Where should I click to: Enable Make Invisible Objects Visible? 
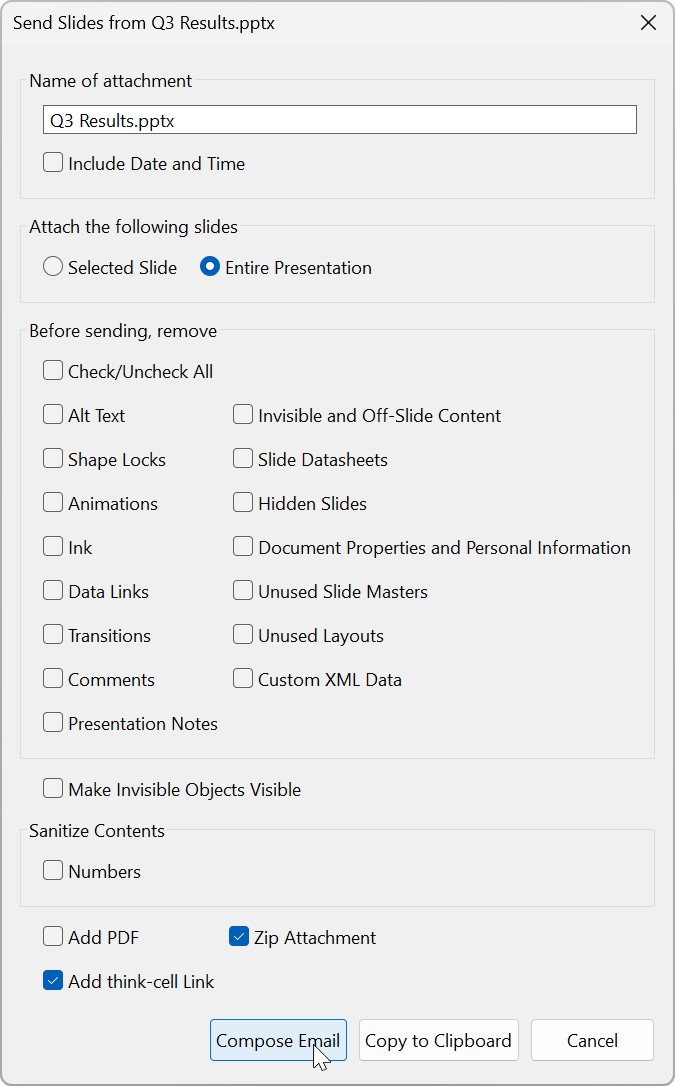tap(53, 789)
